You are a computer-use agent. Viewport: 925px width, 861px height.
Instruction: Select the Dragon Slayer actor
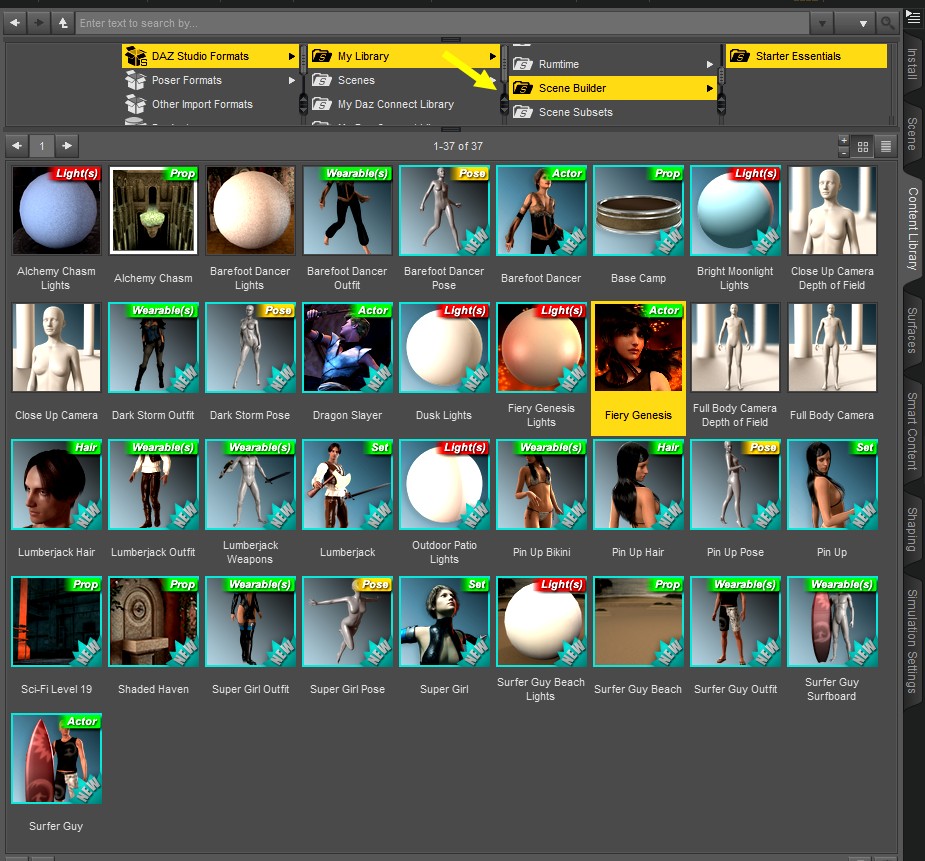[347, 347]
